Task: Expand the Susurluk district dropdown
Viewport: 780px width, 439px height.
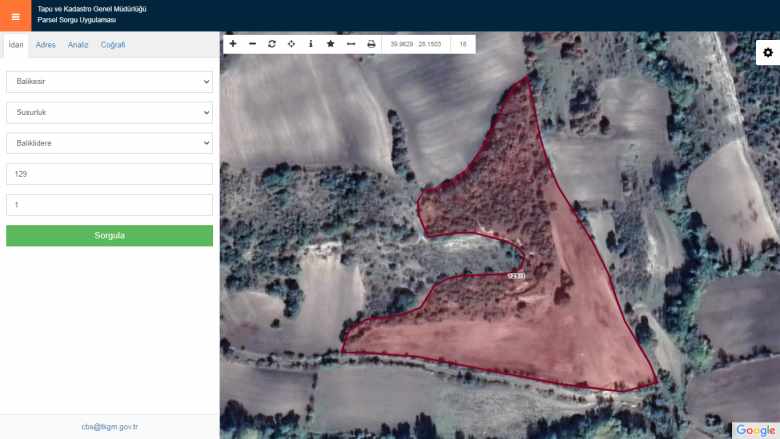Action: [109, 113]
